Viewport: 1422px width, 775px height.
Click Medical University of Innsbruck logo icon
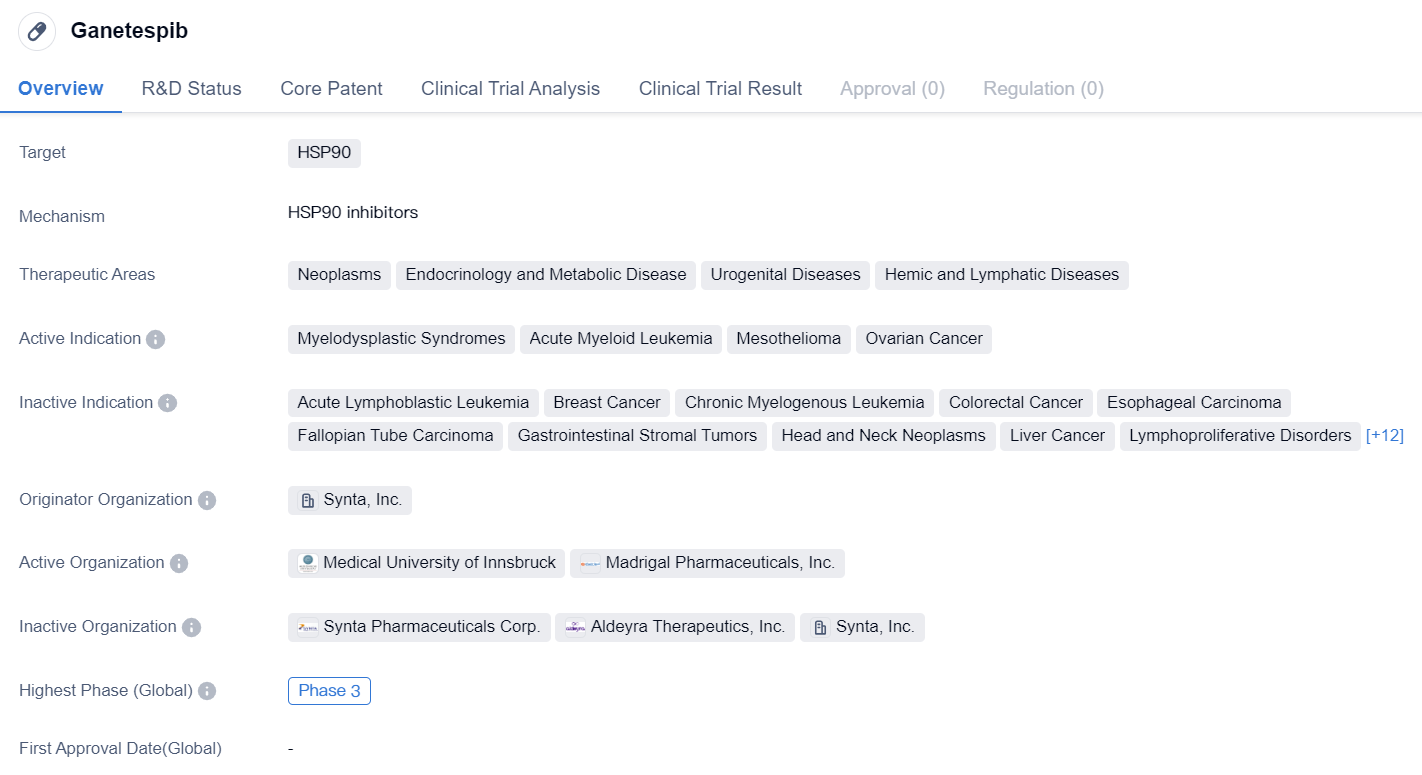coord(308,563)
